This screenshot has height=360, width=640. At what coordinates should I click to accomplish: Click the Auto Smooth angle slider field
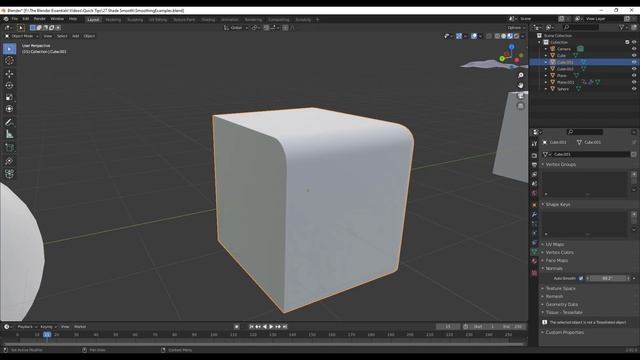coord(607,278)
